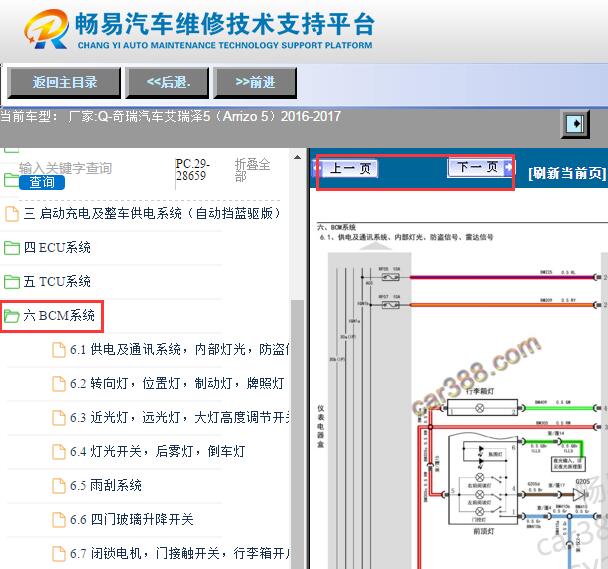The width and height of the screenshot is (608, 569).
Task: Go to next page with 下一页
Action: point(480,168)
